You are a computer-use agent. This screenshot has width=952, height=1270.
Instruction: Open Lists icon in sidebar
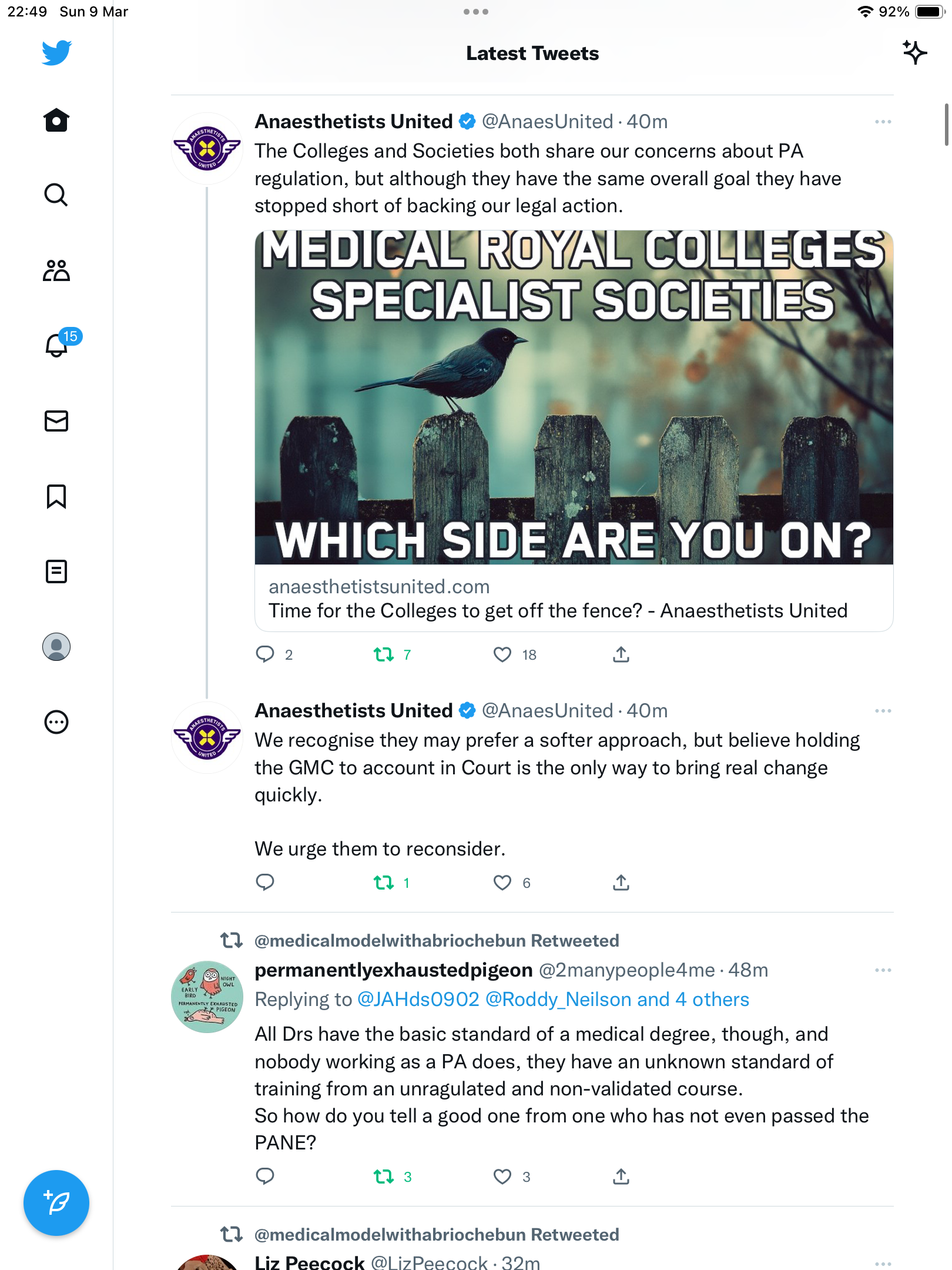point(56,571)
